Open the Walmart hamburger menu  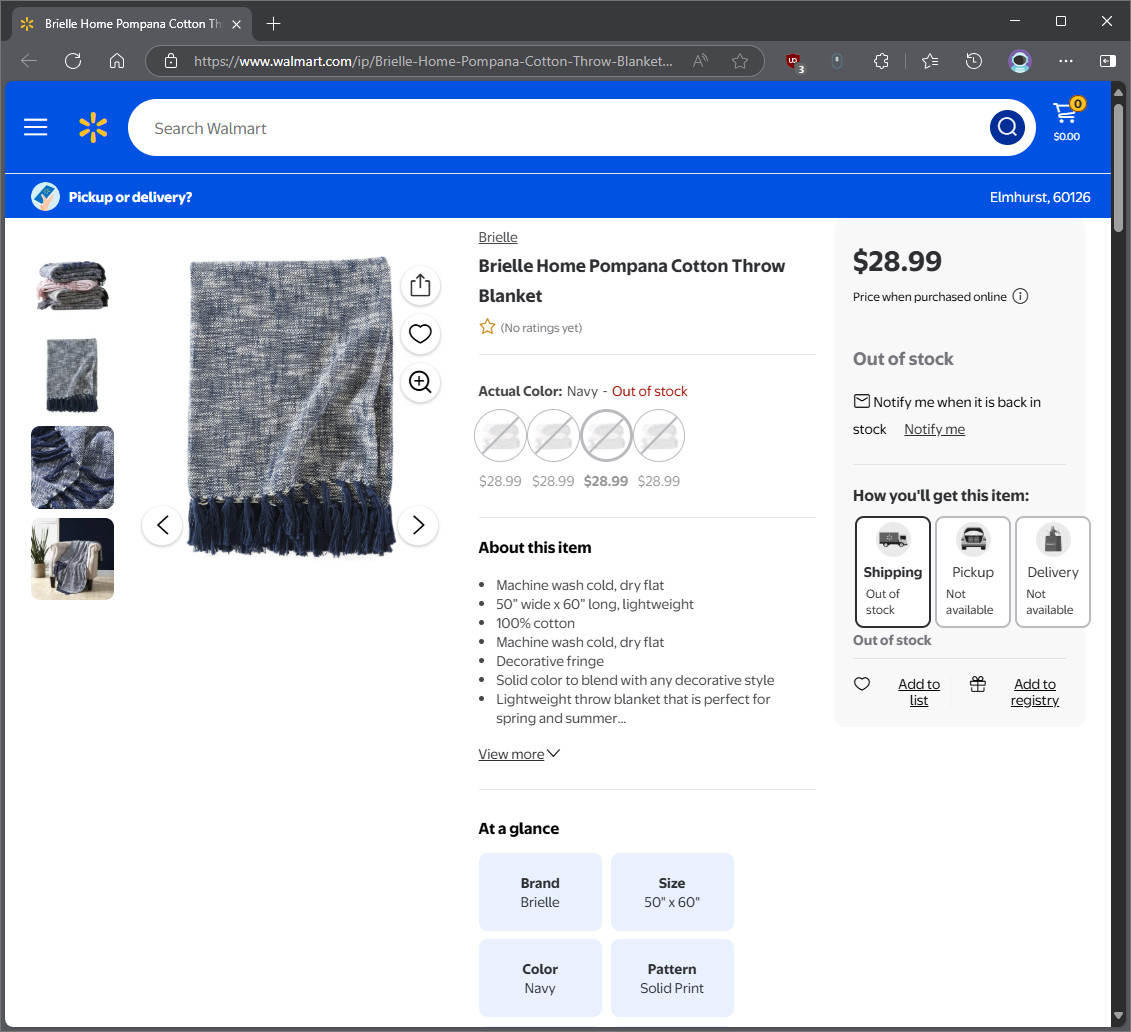click(35, 128)
